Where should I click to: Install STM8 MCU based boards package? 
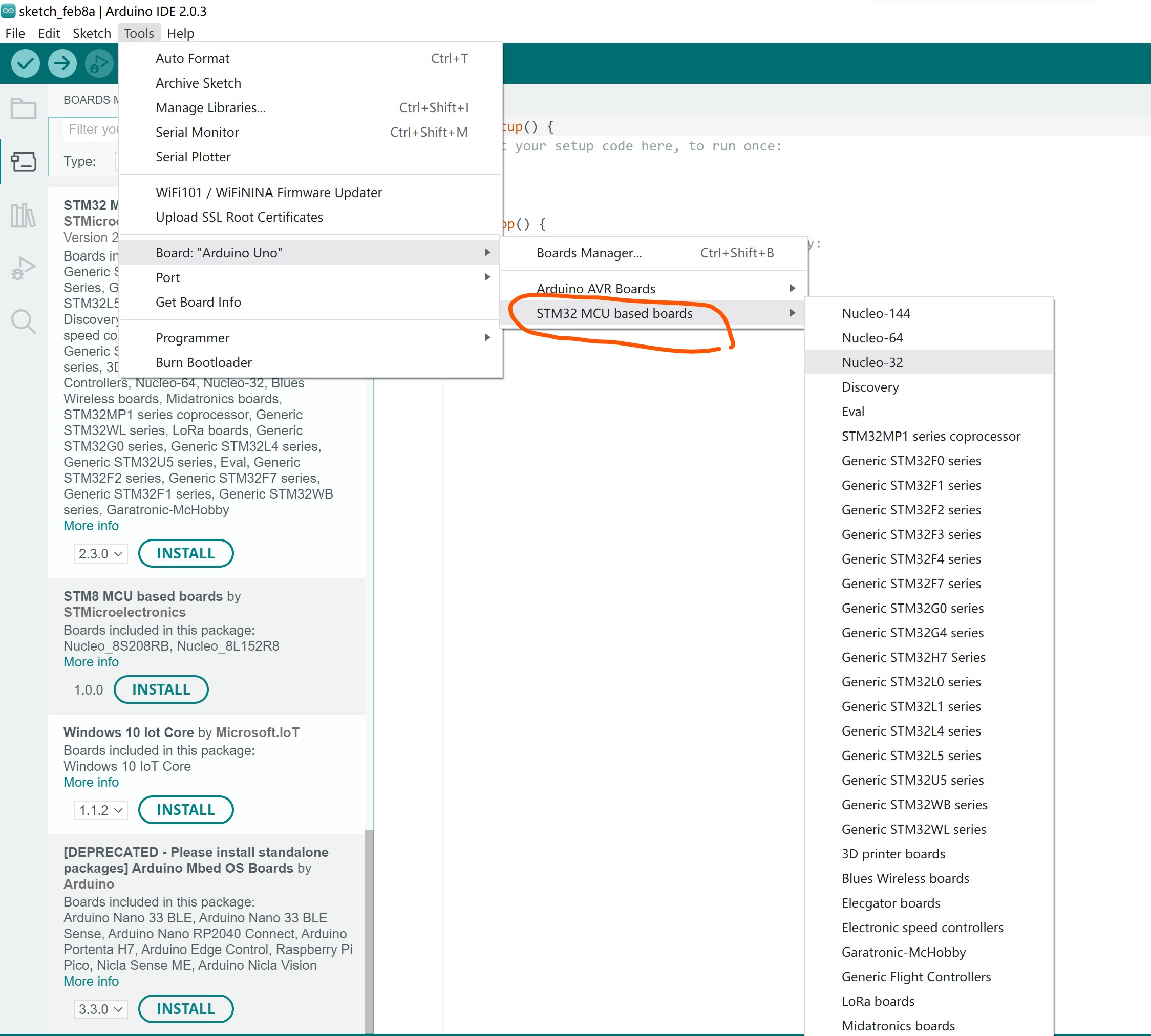coord(161,689)
